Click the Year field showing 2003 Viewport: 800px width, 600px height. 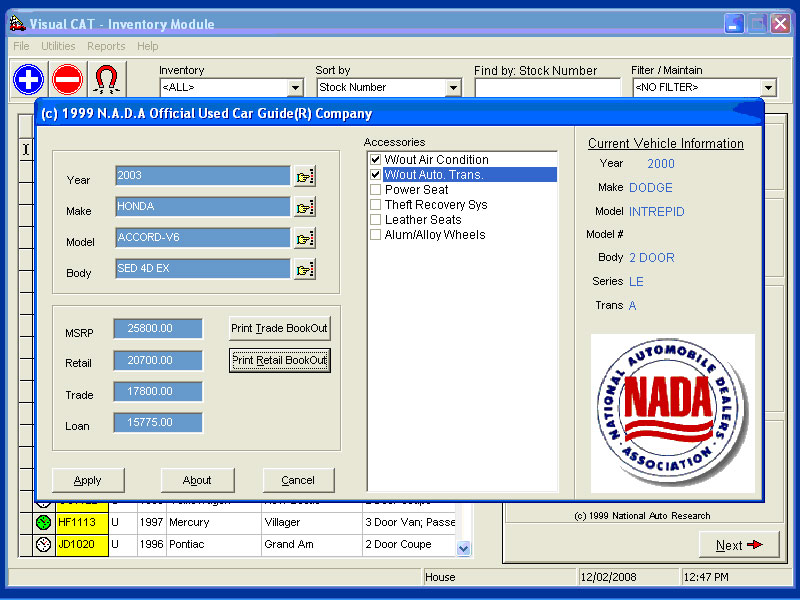(x=203, y=176)
